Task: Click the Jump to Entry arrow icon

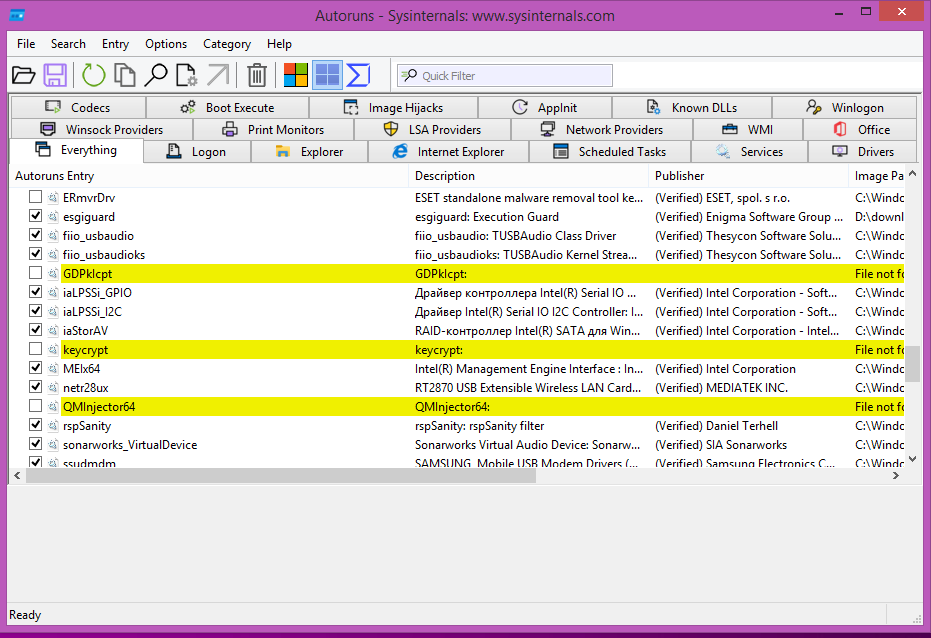Action: 218,75
